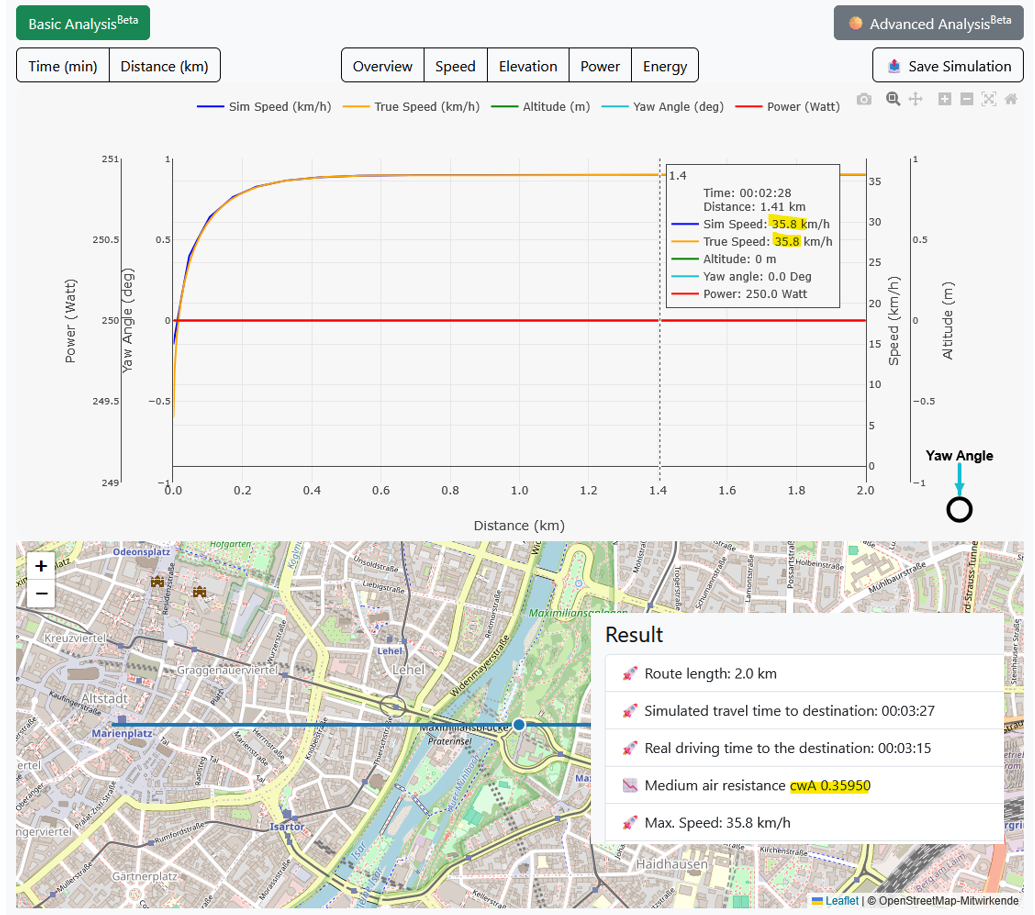Select the Energy tab
Viewport: 1035px width, 915px height.
pos(664,65)
